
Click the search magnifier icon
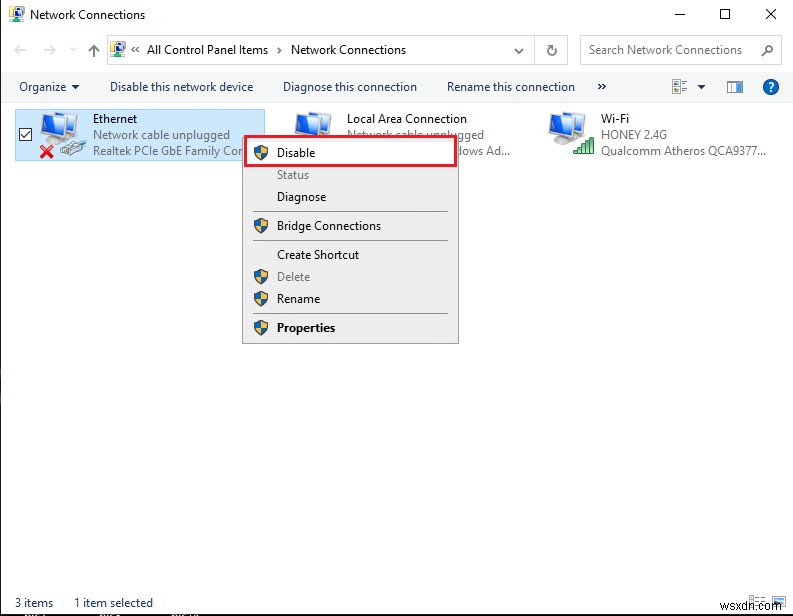coord(767,50)
